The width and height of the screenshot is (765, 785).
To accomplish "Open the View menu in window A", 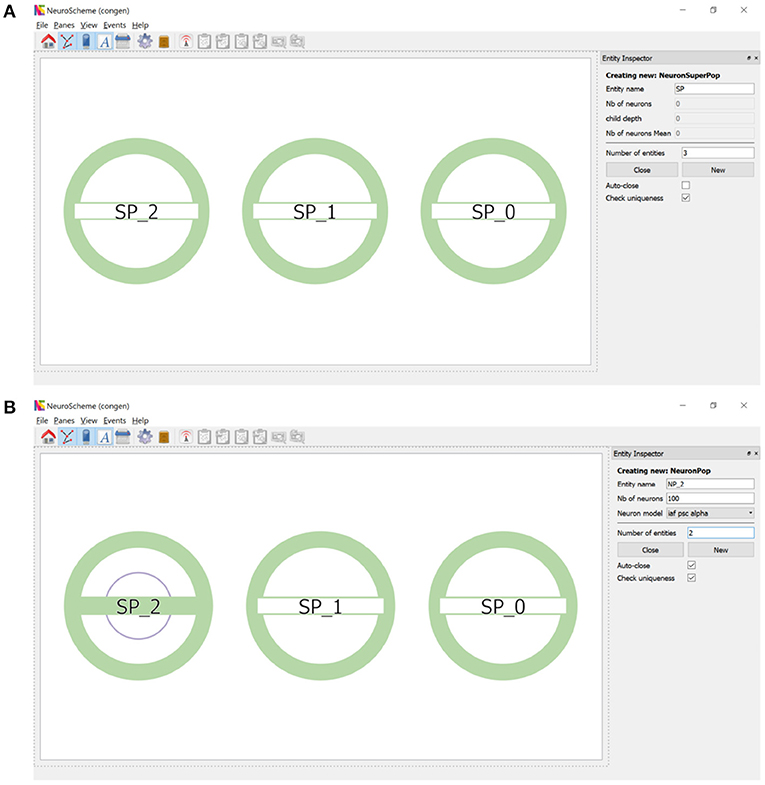I will (89, 25).
